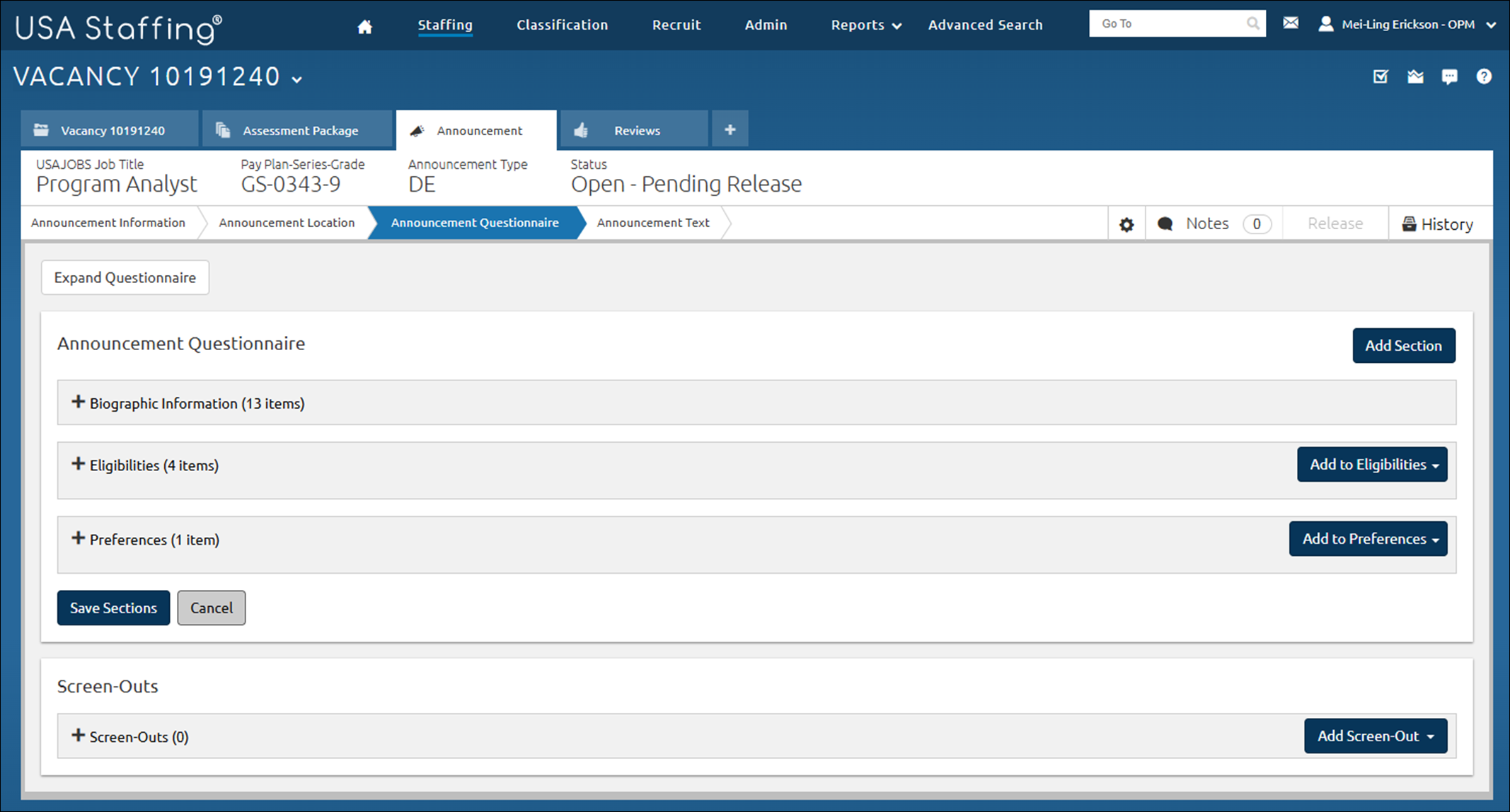Click the open envelope icon in header

click(1415, 76)
